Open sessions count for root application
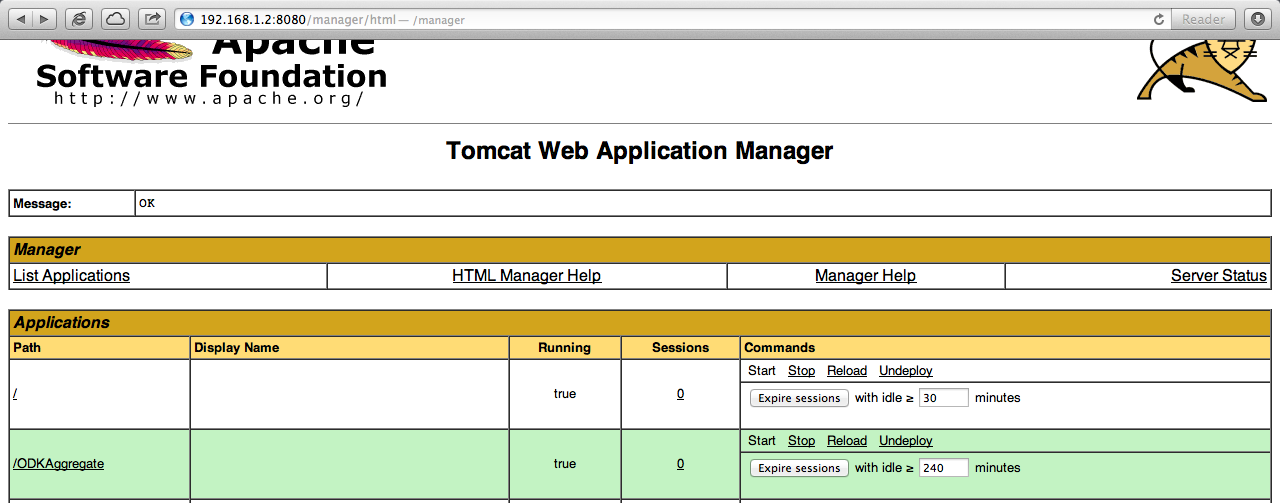This screenshot has height=503, width=1280. coord(680,393)
